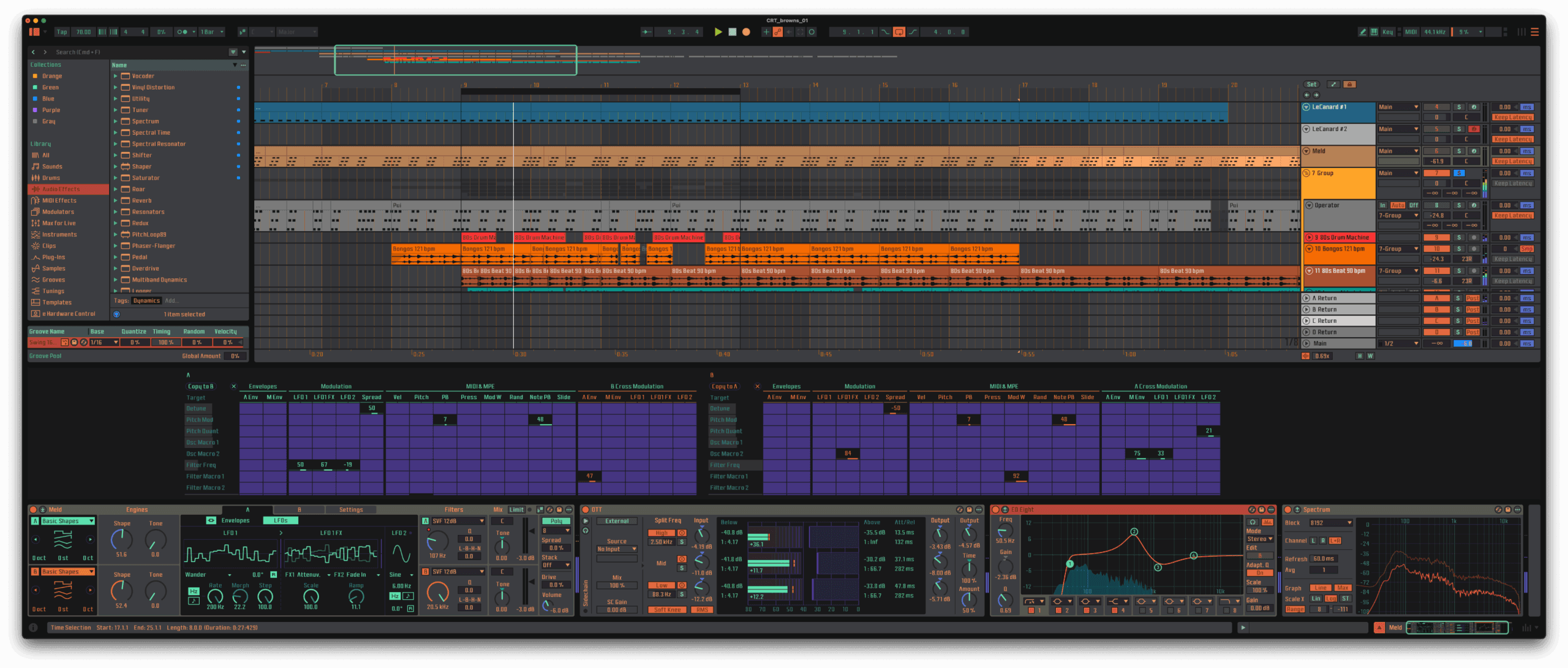Select the LFOs tab in Meld

281,521
